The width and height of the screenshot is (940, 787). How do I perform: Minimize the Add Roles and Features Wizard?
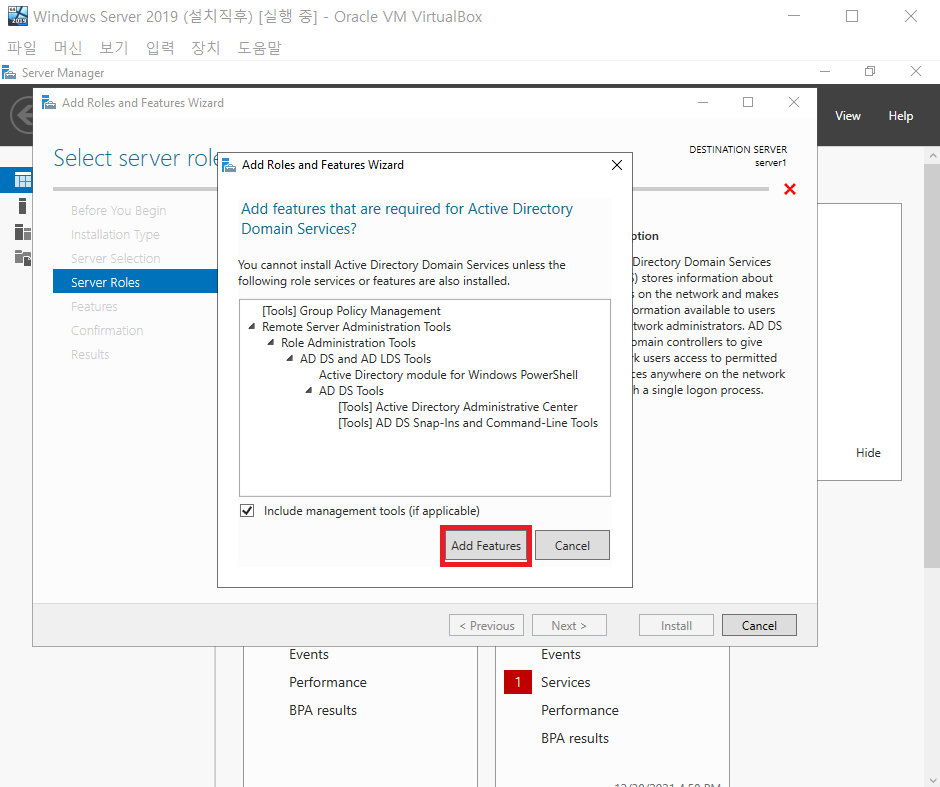click(703, 102)
